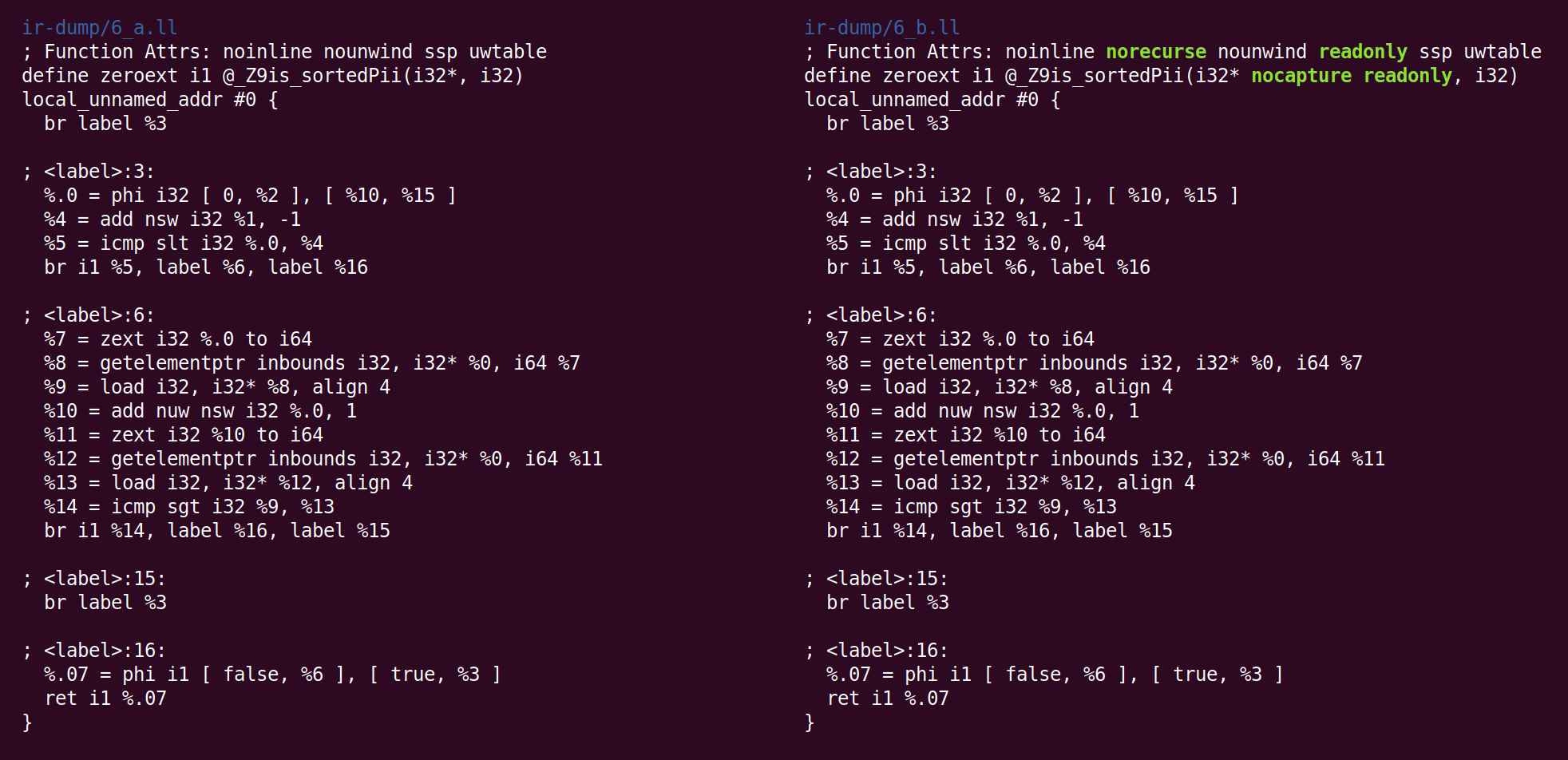Image resolution: width=1568 pixels, height=760 pixels.
Task: Click the %.07 phi i1 line in right pane
Action: pos(1054,675)
